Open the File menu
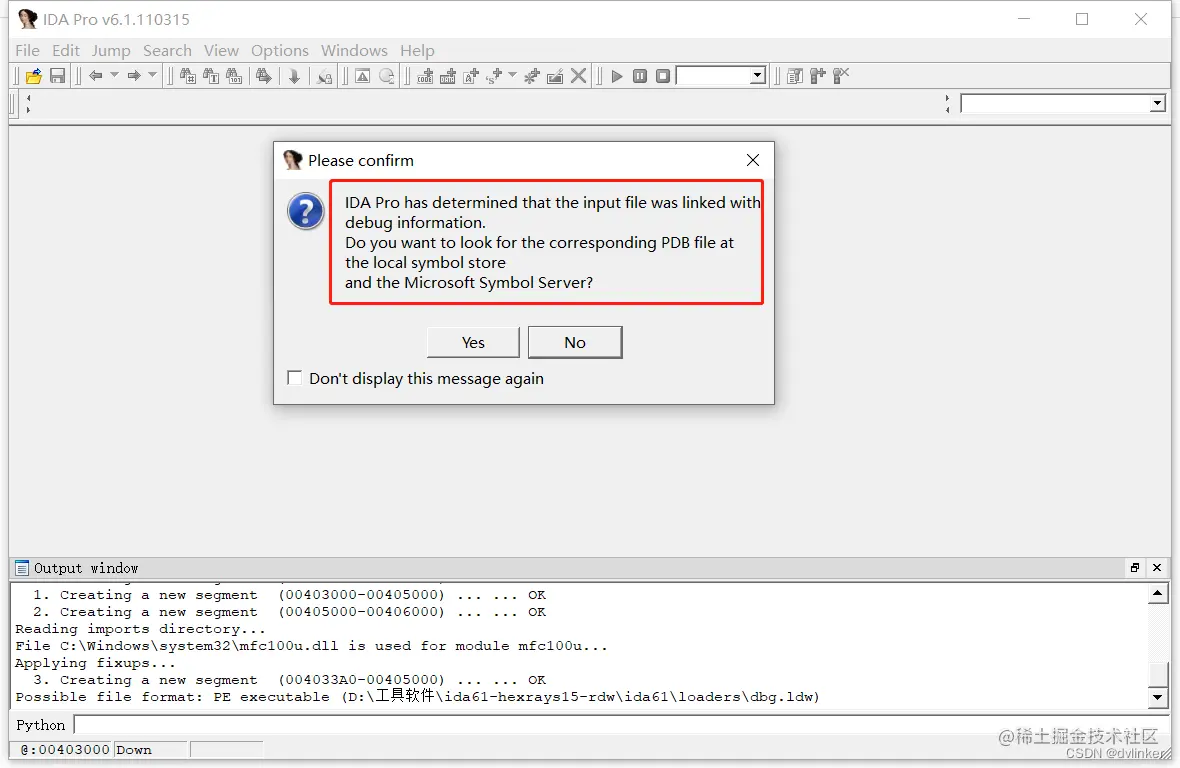 coord(27,50)
